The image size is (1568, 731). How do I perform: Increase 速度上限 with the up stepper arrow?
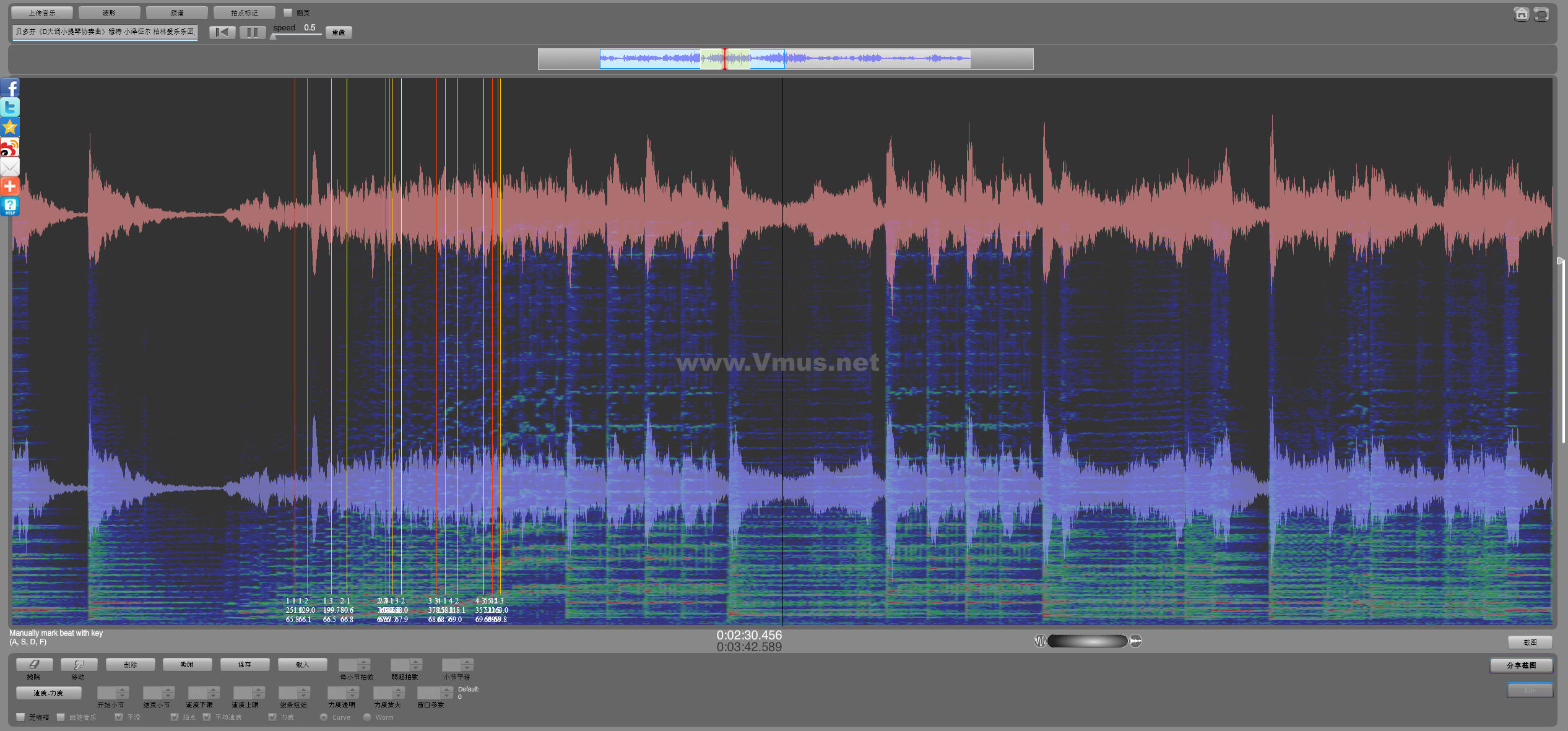click(258, 689)
